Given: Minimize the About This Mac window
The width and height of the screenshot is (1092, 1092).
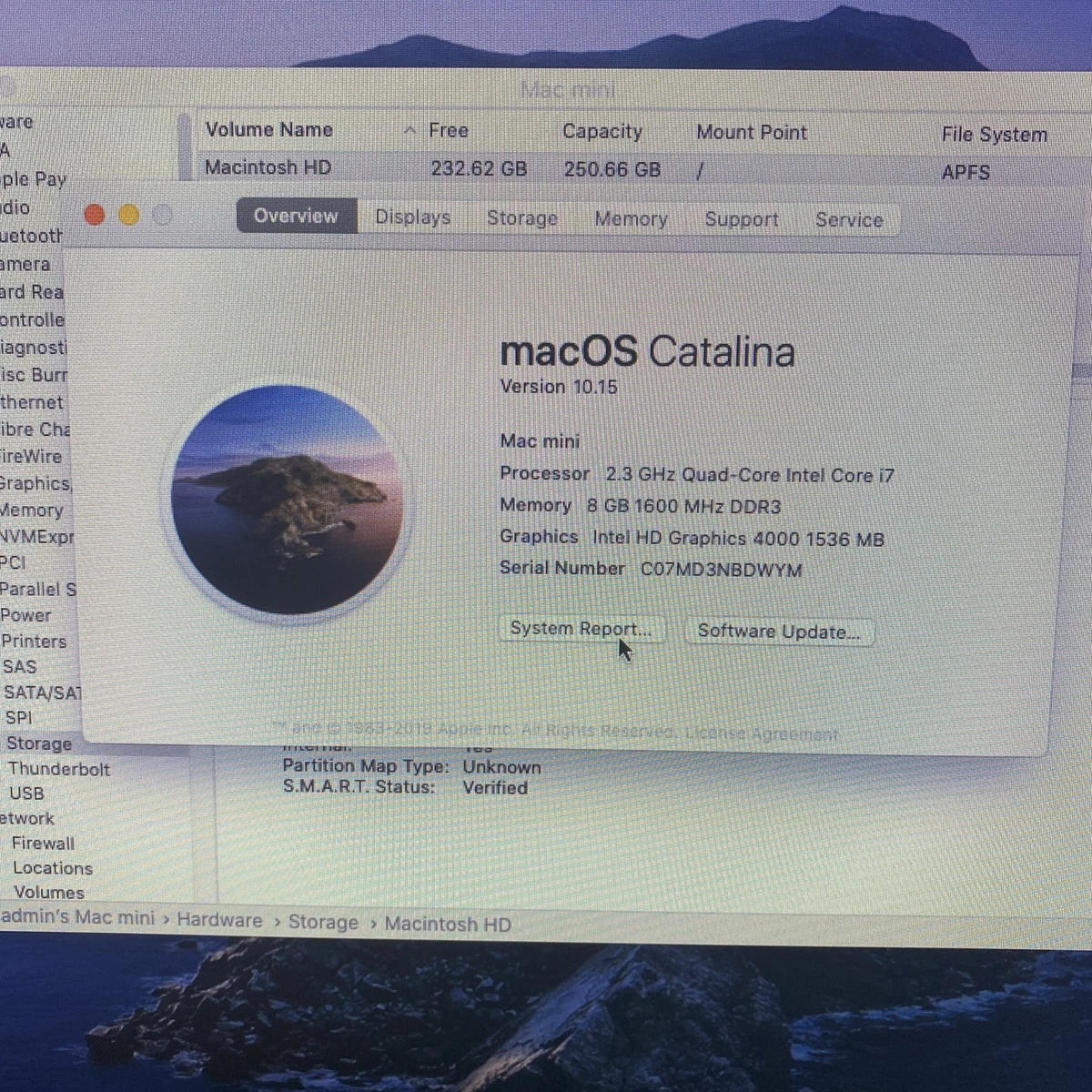Looking at the screenshot, I should point(129,215).
